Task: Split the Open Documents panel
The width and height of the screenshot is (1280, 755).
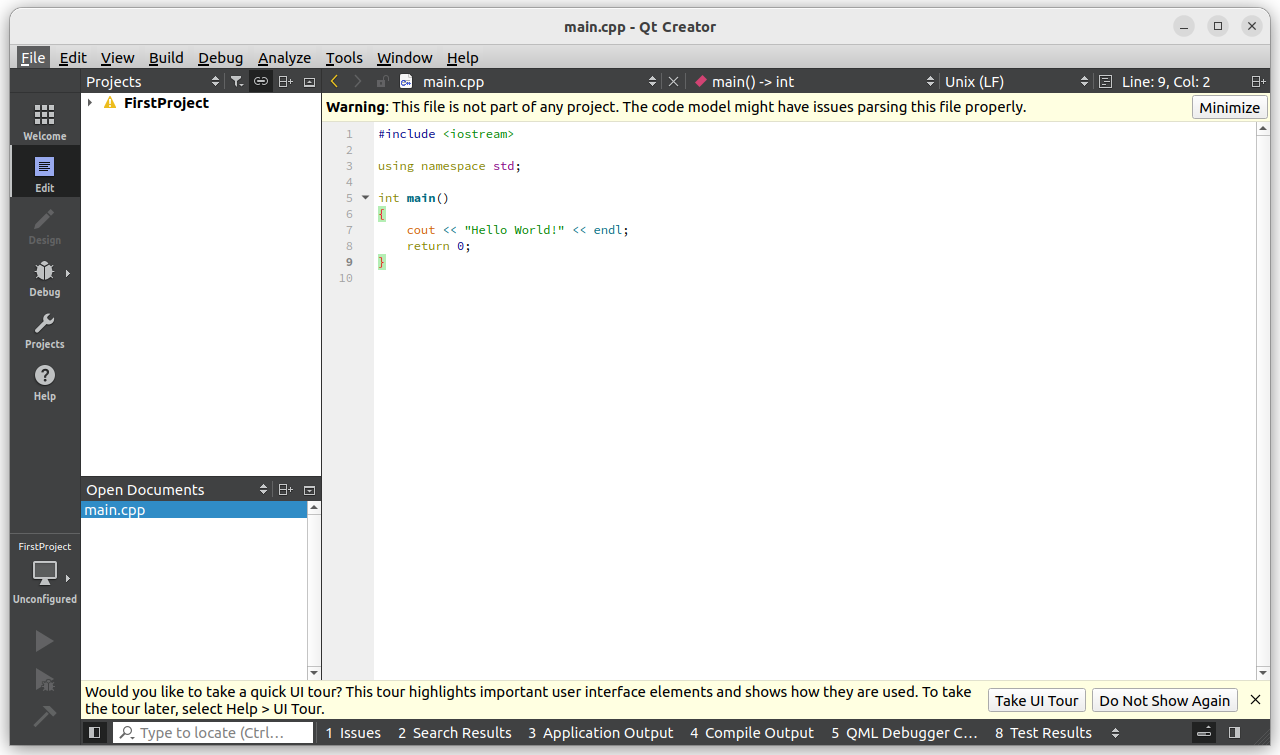Action: (286, 490)
